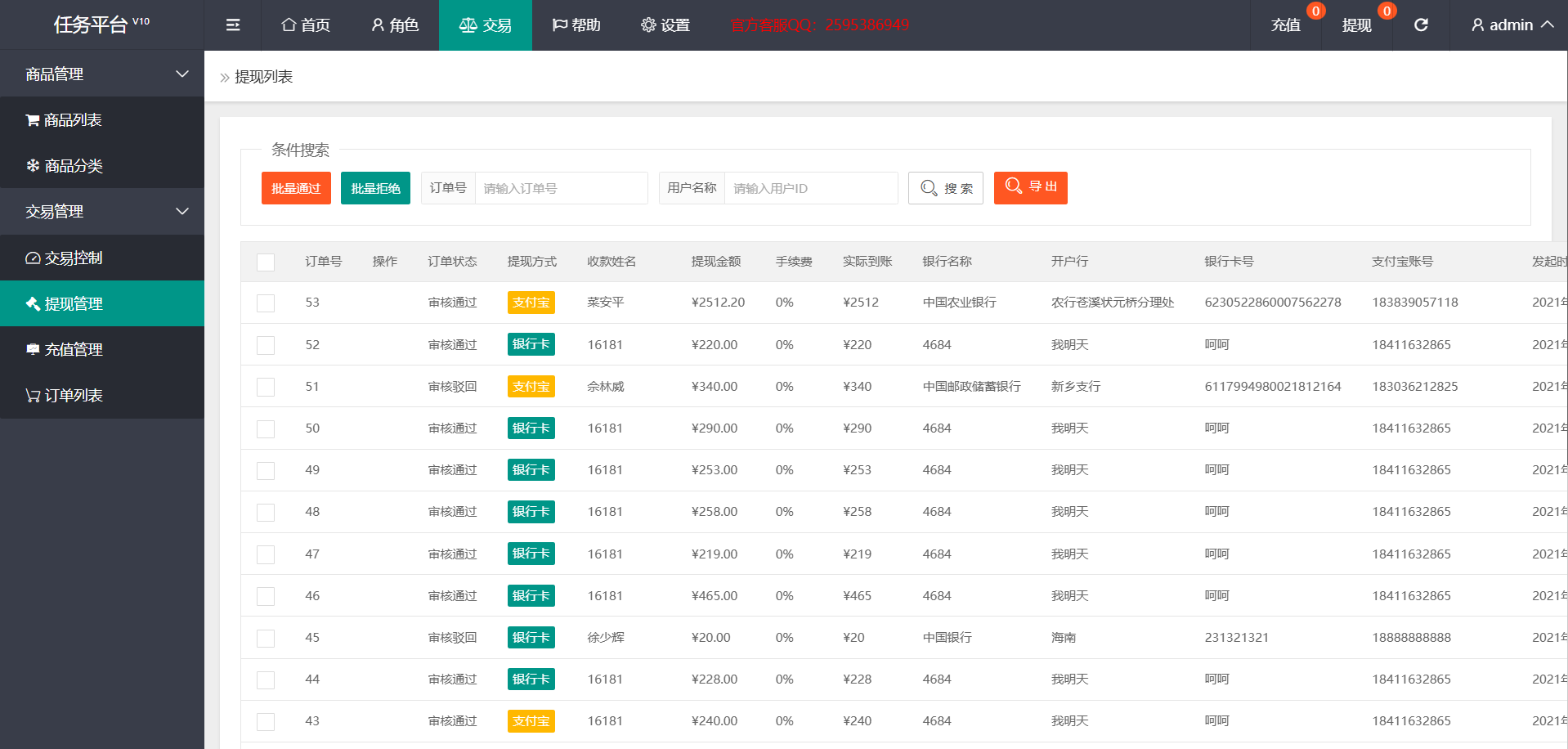The width and height of the screenshot is (1568, 749).
Task: Click the cart icon beside 订单列表
Action: point(33,396)
